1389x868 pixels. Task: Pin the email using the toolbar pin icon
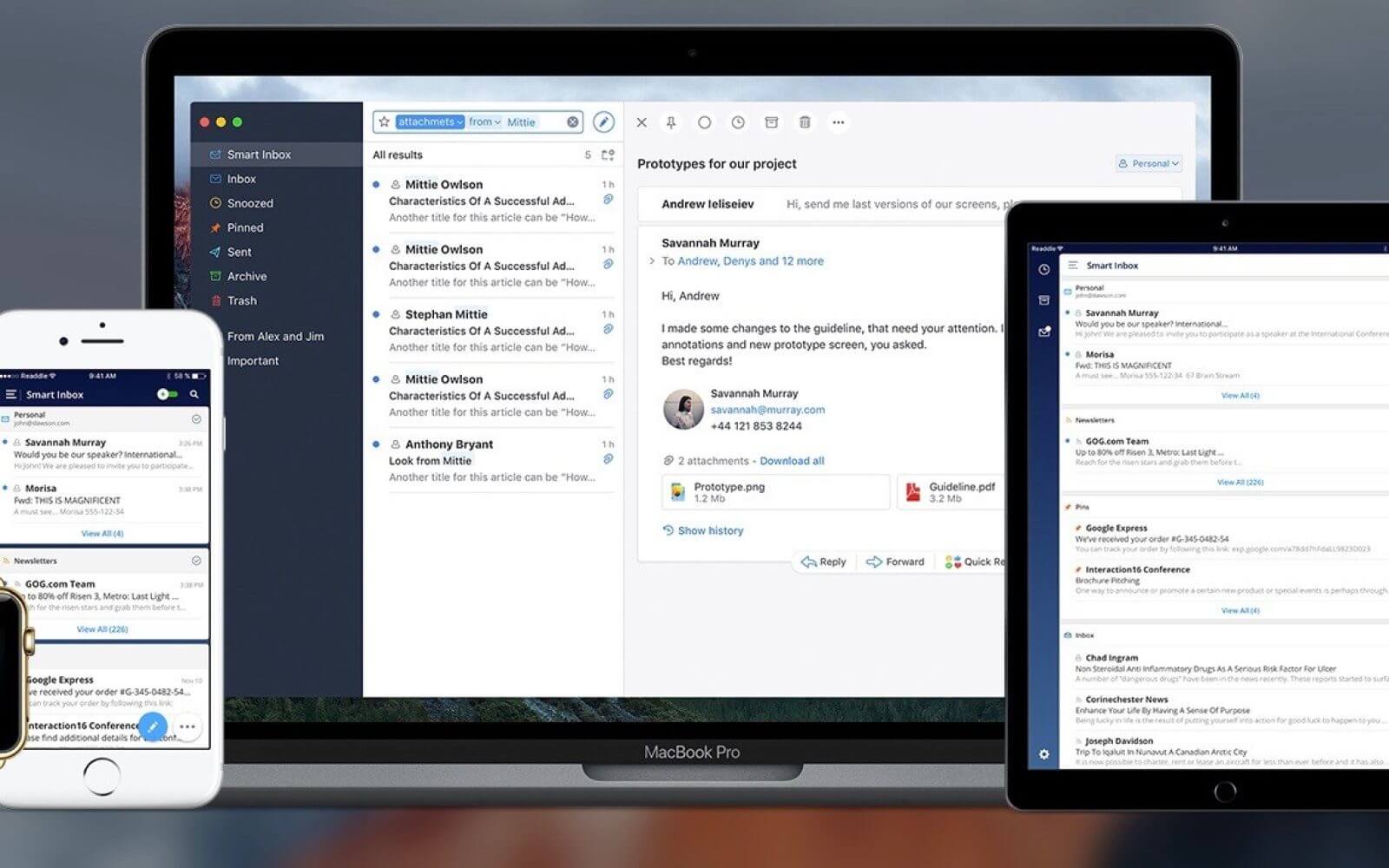pos(671,122)
